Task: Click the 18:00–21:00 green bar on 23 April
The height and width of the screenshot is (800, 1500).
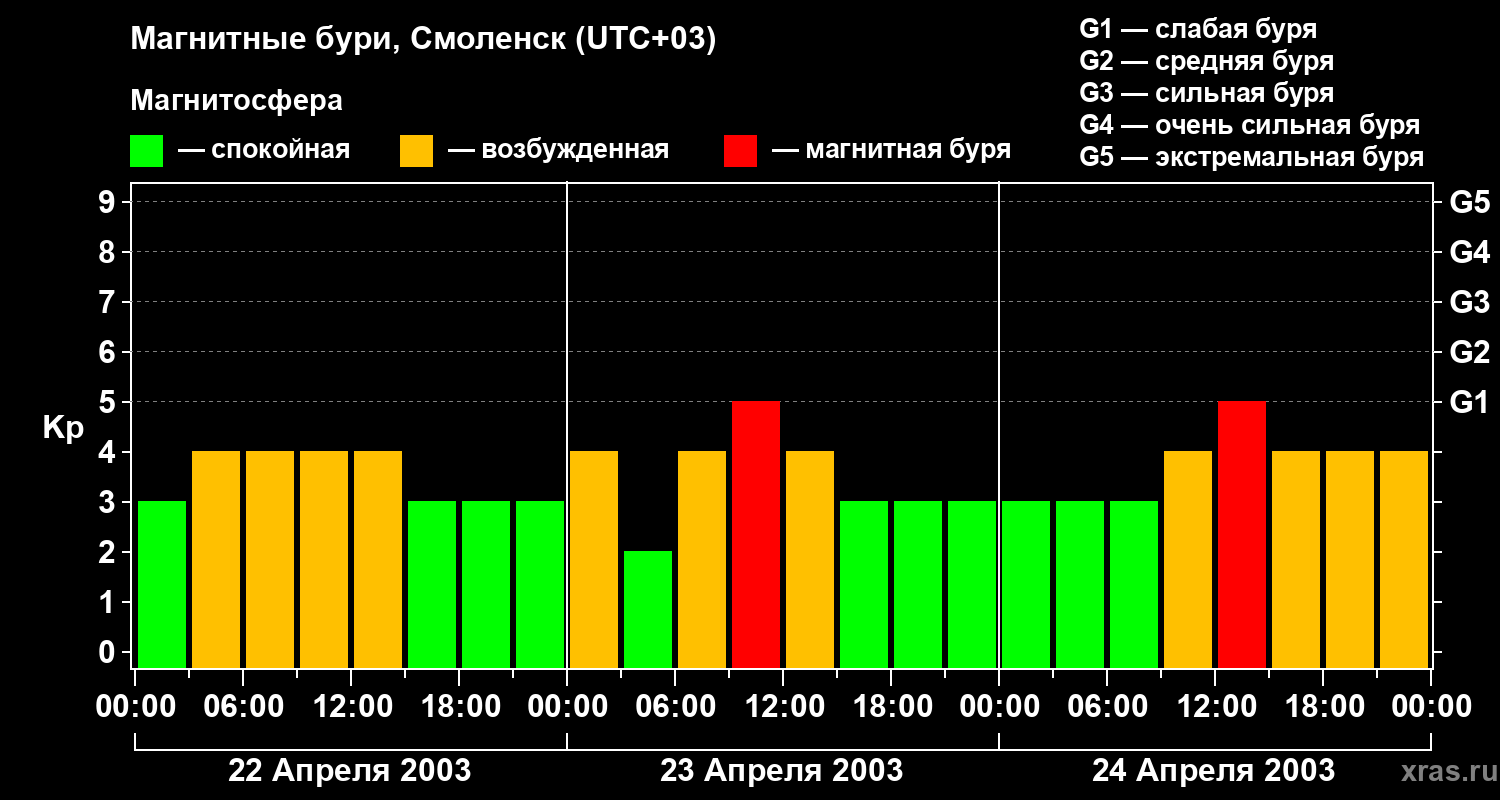Action: pos(918,584)
